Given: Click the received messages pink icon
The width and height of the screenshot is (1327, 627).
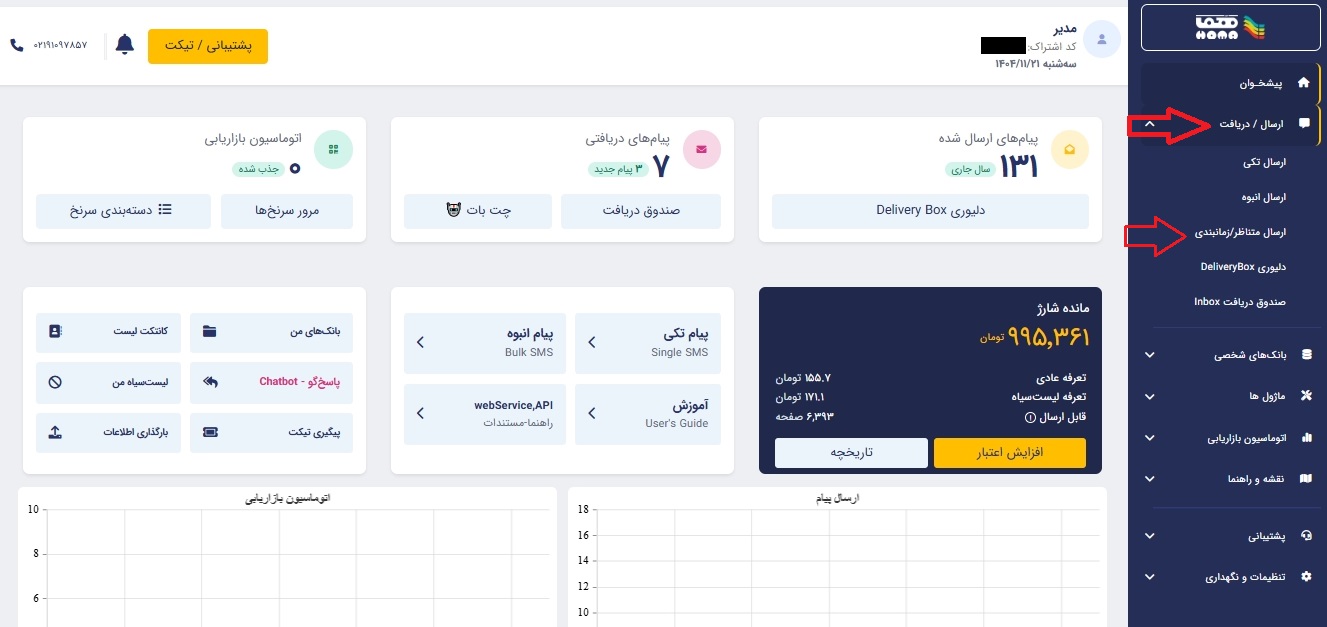Looking at the screenshot, I should 702,150.
